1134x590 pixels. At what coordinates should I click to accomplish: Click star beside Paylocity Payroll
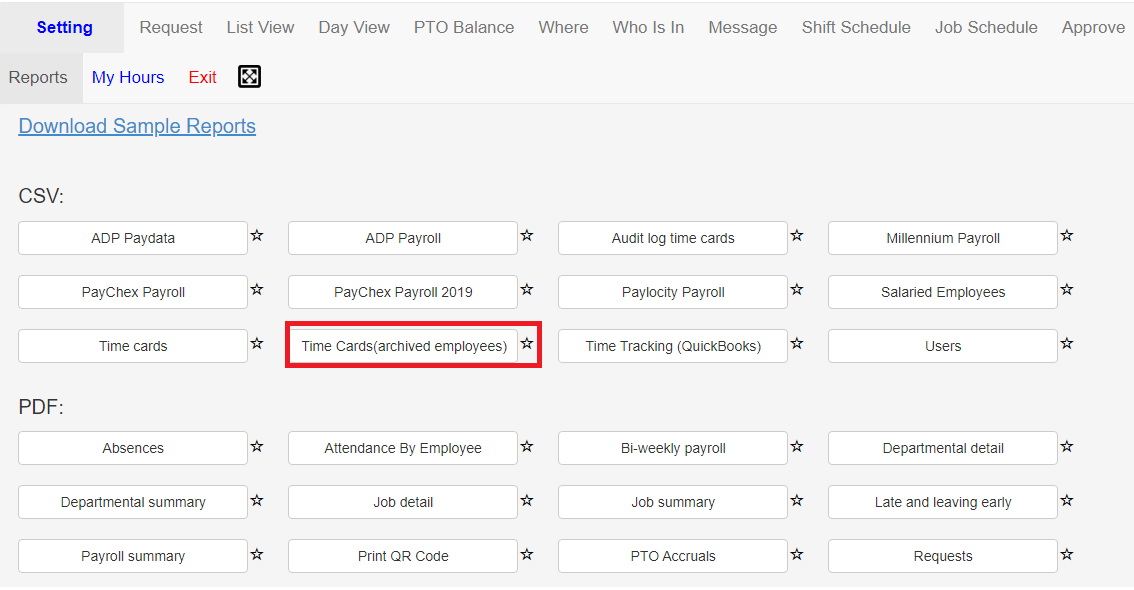click(x=797, y=290)
